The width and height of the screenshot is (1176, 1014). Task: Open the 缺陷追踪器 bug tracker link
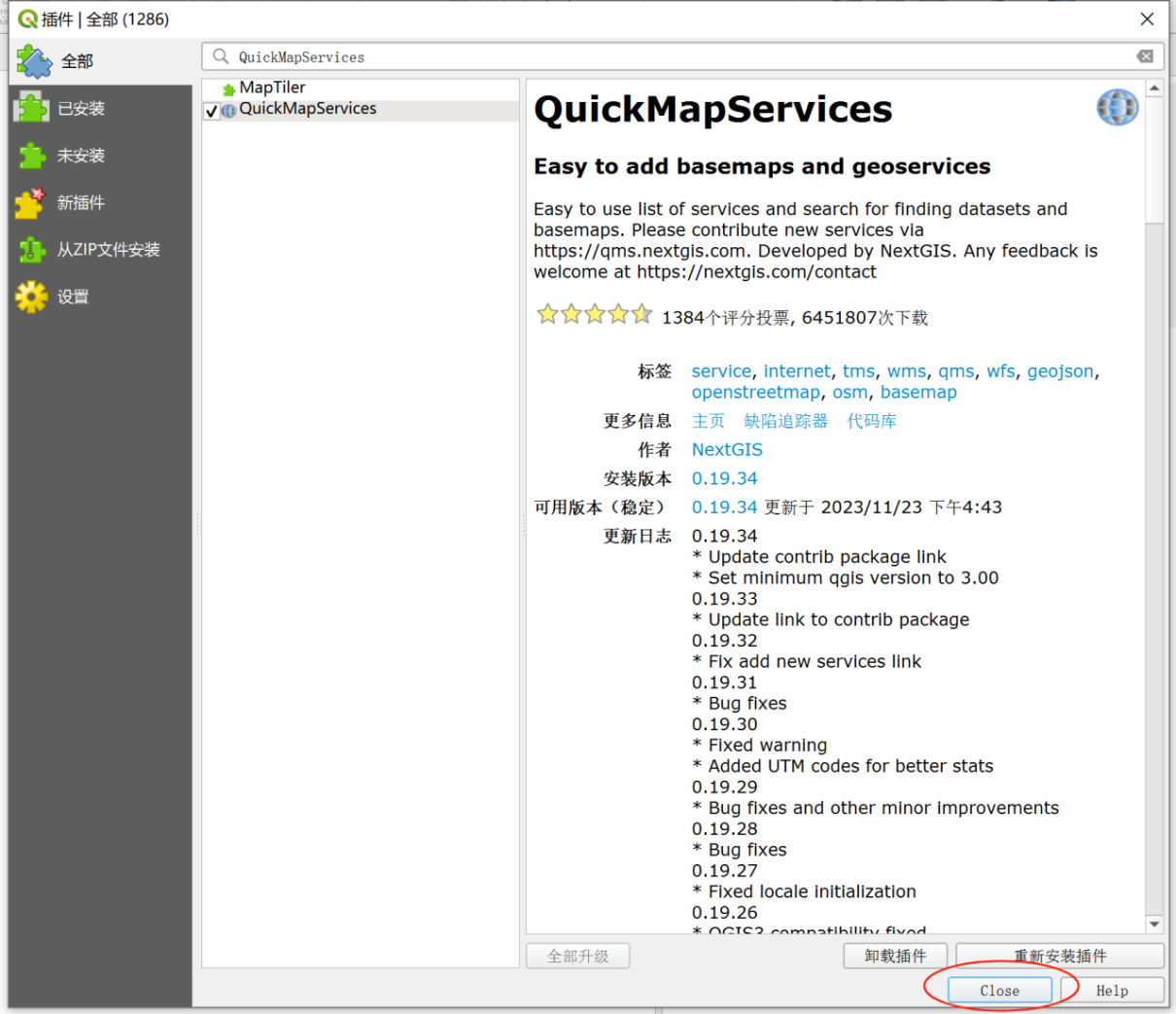pyautogui.click(x=786, y=421)
